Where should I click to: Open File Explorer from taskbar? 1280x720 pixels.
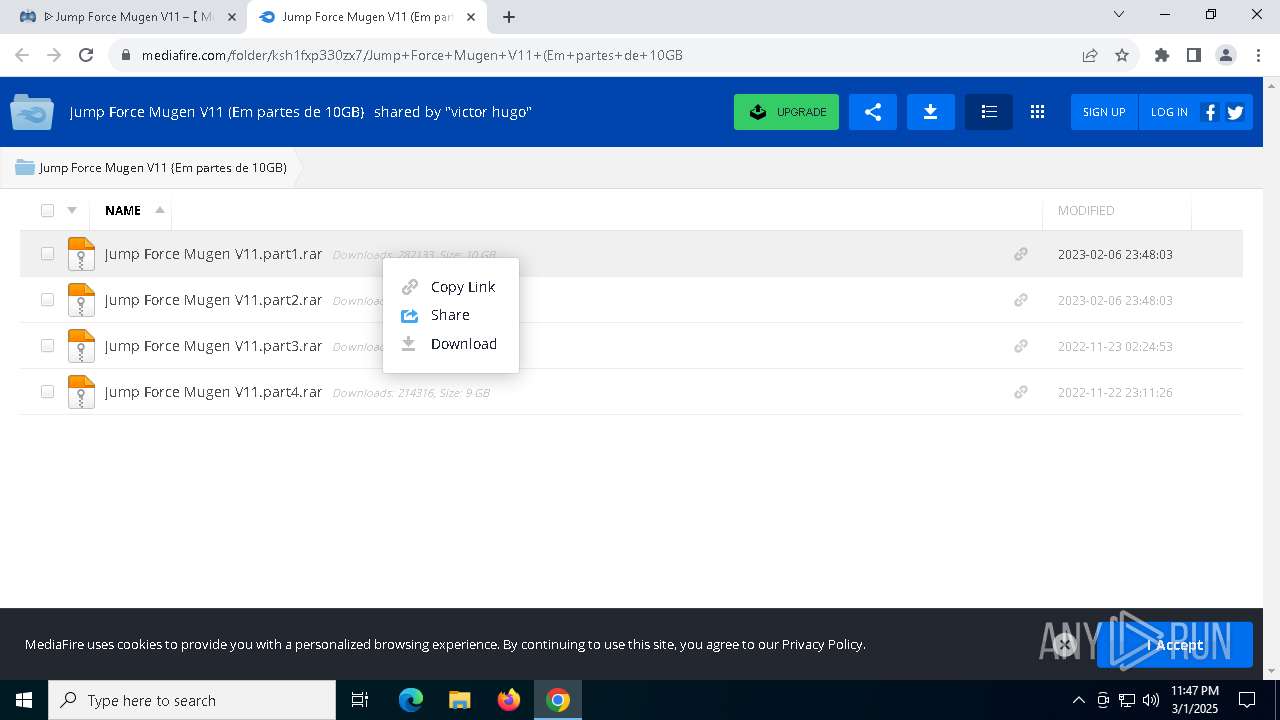coord(460,700)
